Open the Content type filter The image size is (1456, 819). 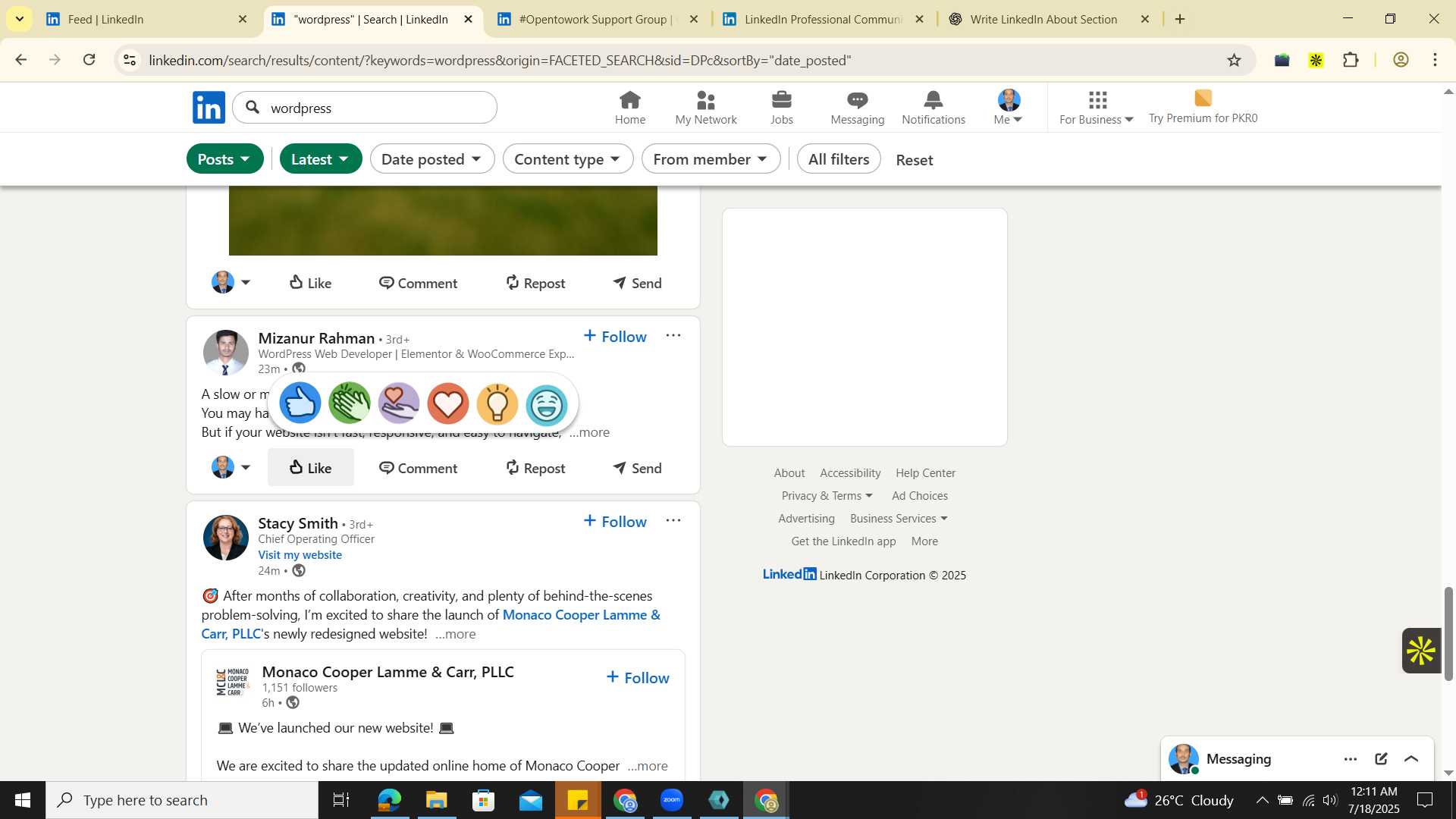[x=568, y=159]
